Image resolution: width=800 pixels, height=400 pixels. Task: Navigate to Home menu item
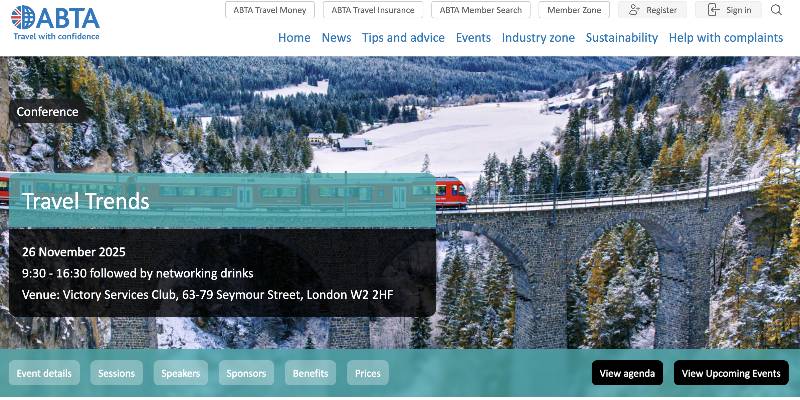coord(294,38)
